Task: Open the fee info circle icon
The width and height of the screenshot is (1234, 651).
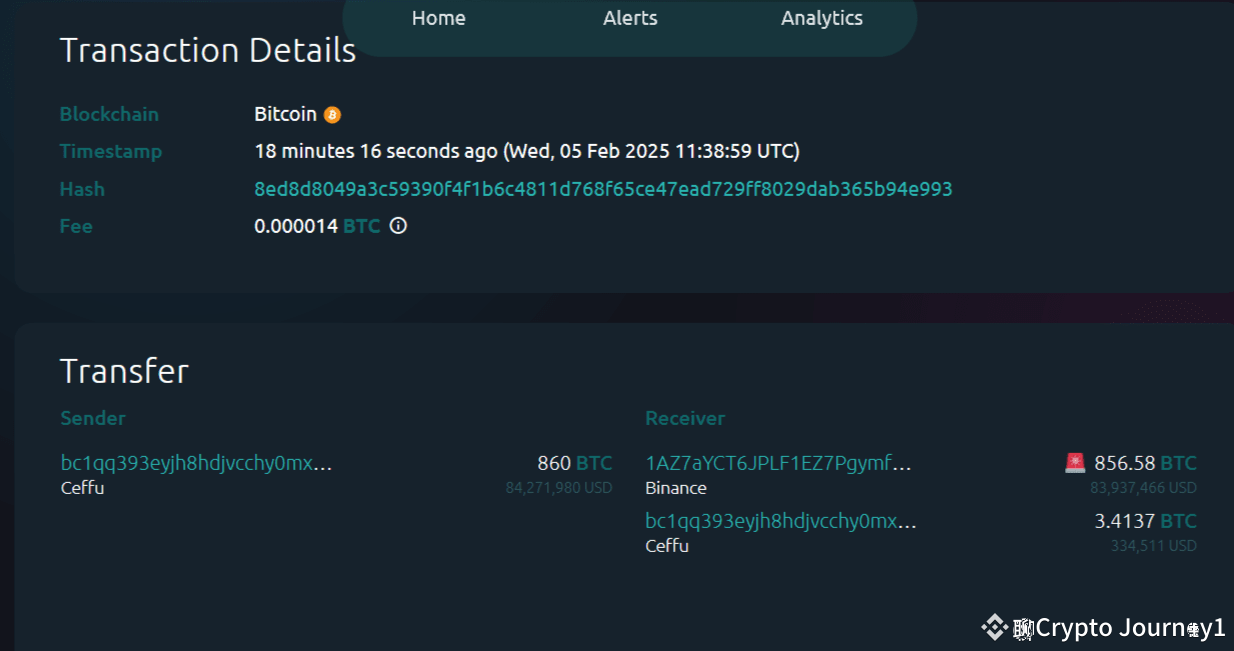Action: click(x=397, y=226)
